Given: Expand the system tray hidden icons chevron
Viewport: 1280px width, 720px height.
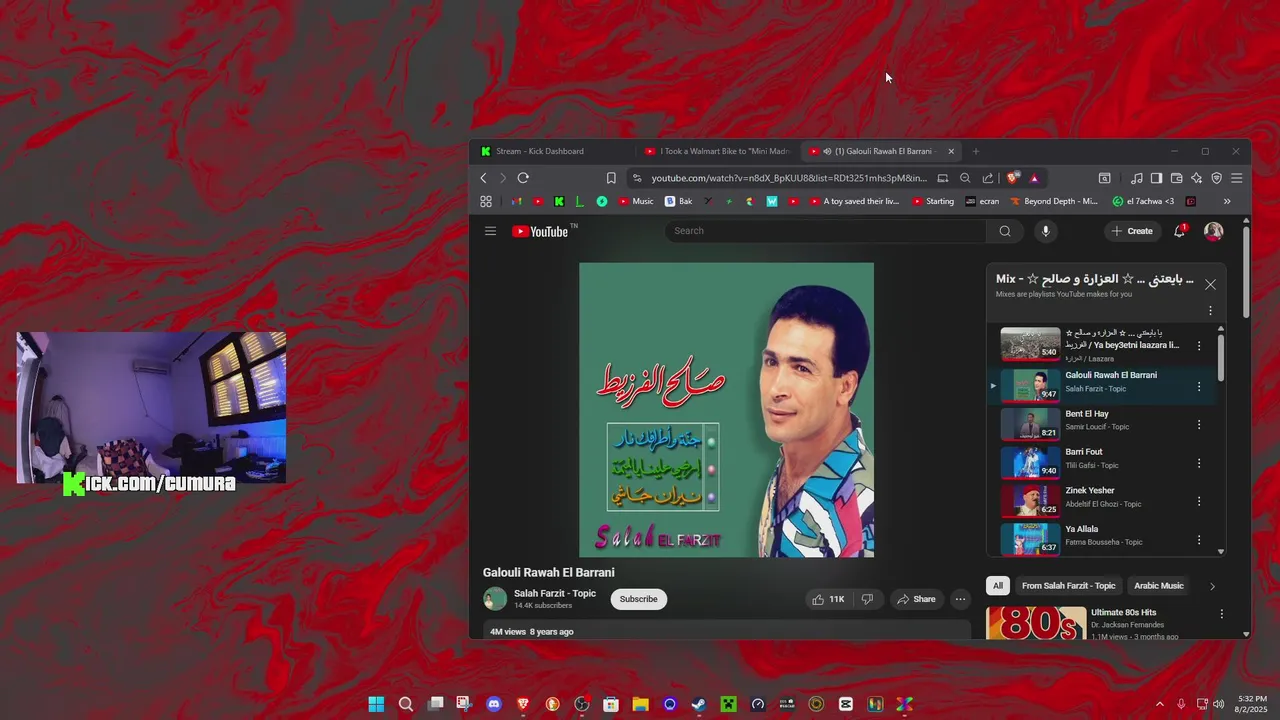Looking at the screenshot, I should [x=1160, y=704].
